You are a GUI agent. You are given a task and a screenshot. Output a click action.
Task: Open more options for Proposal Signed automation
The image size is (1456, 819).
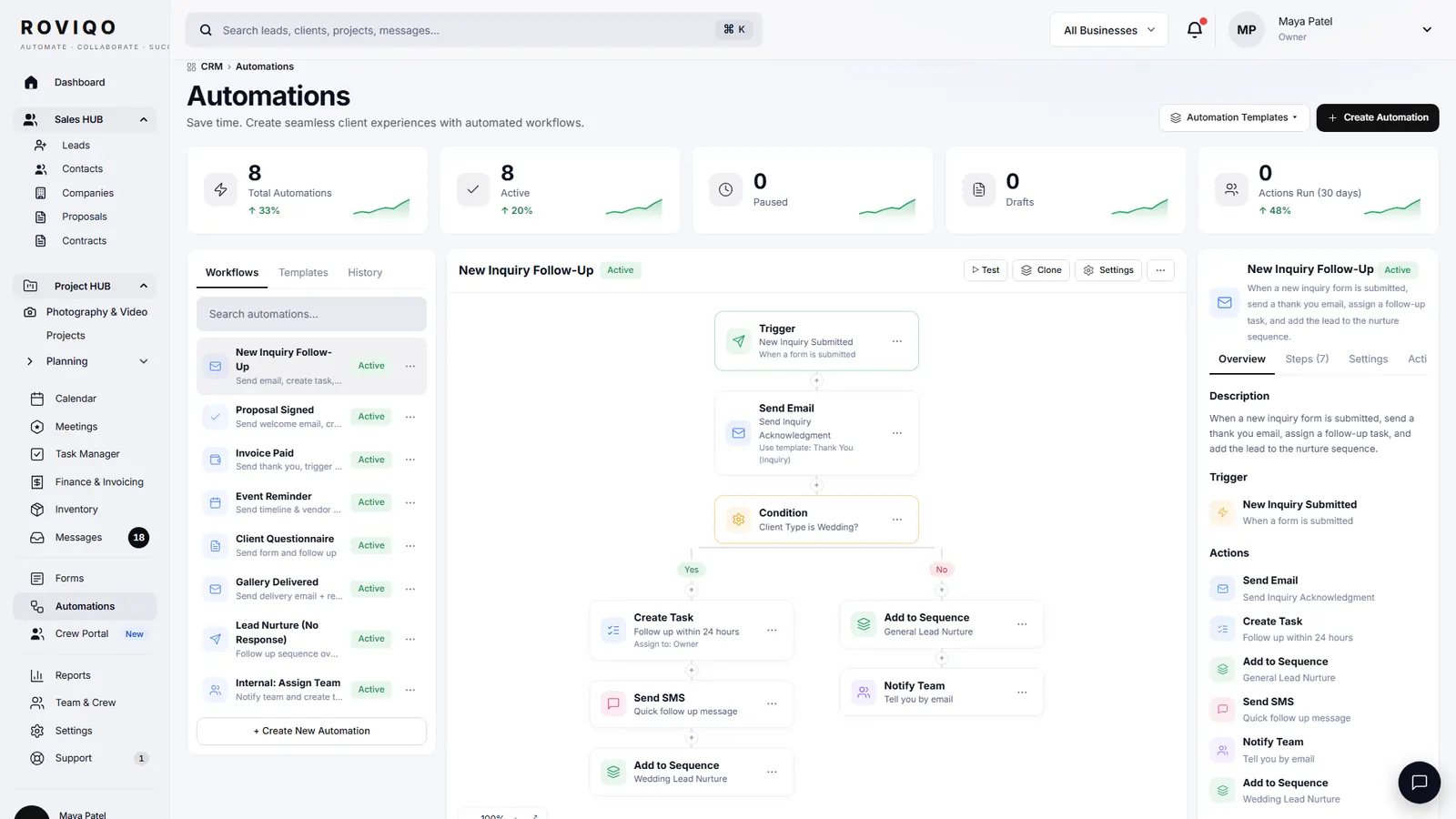click(410, 417)
